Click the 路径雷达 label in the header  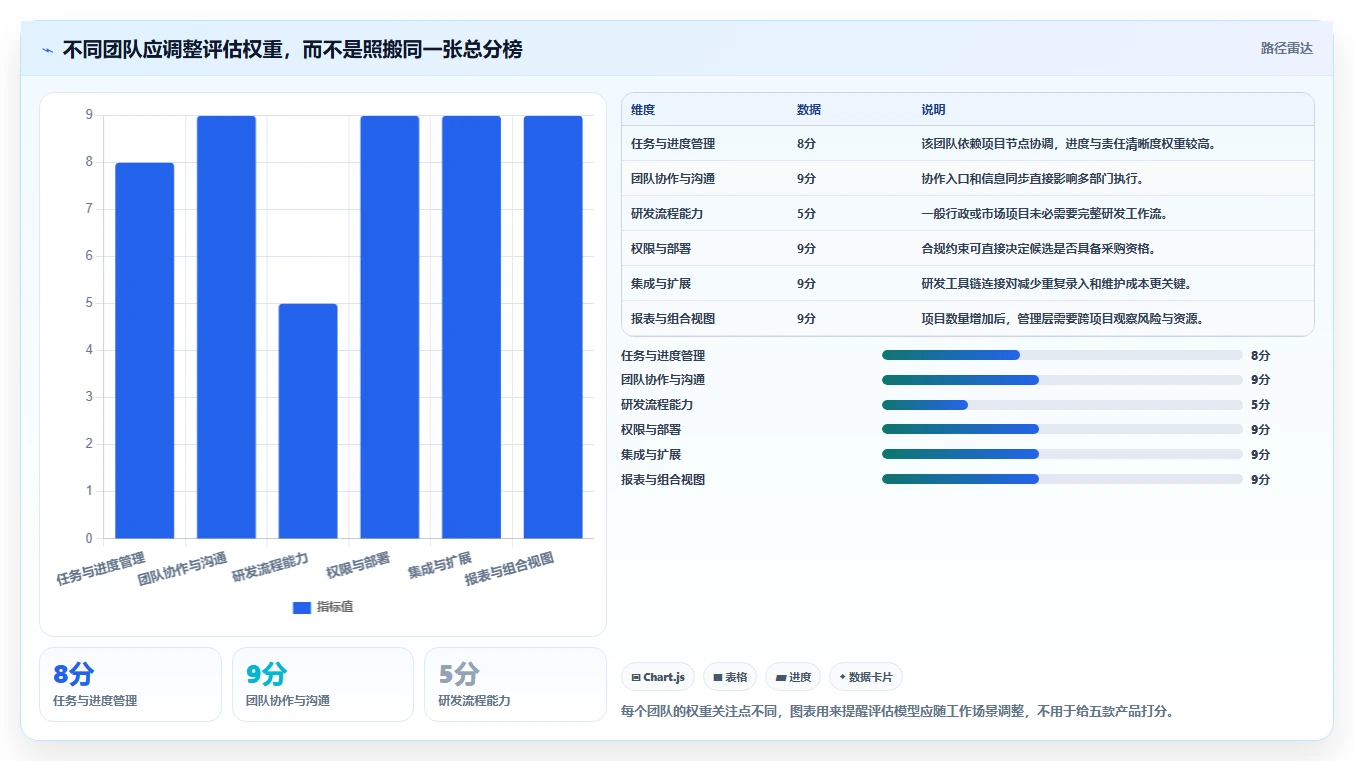[x=1286, y=48]
